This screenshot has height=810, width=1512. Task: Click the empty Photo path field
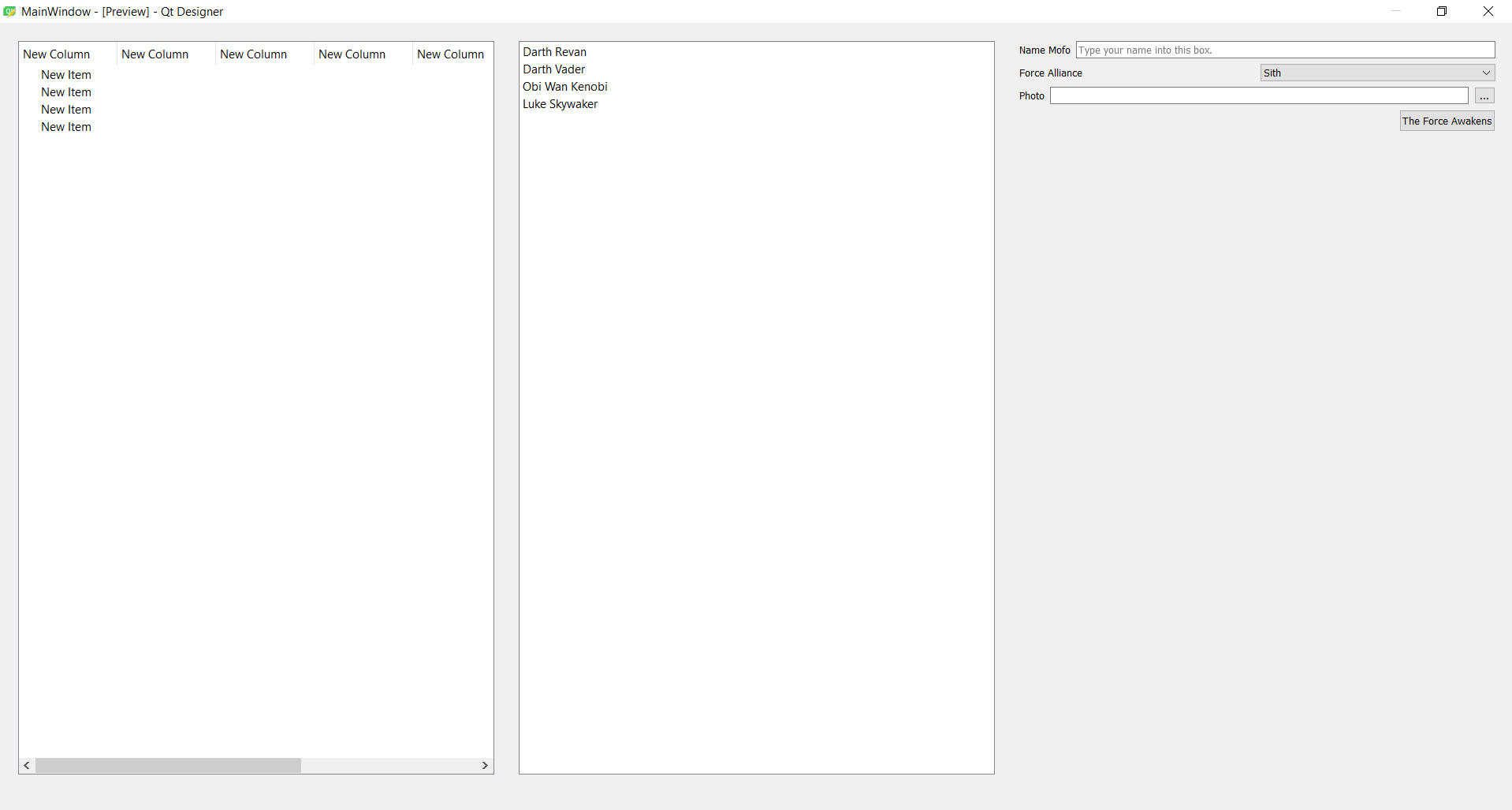tap(1259, 95)
